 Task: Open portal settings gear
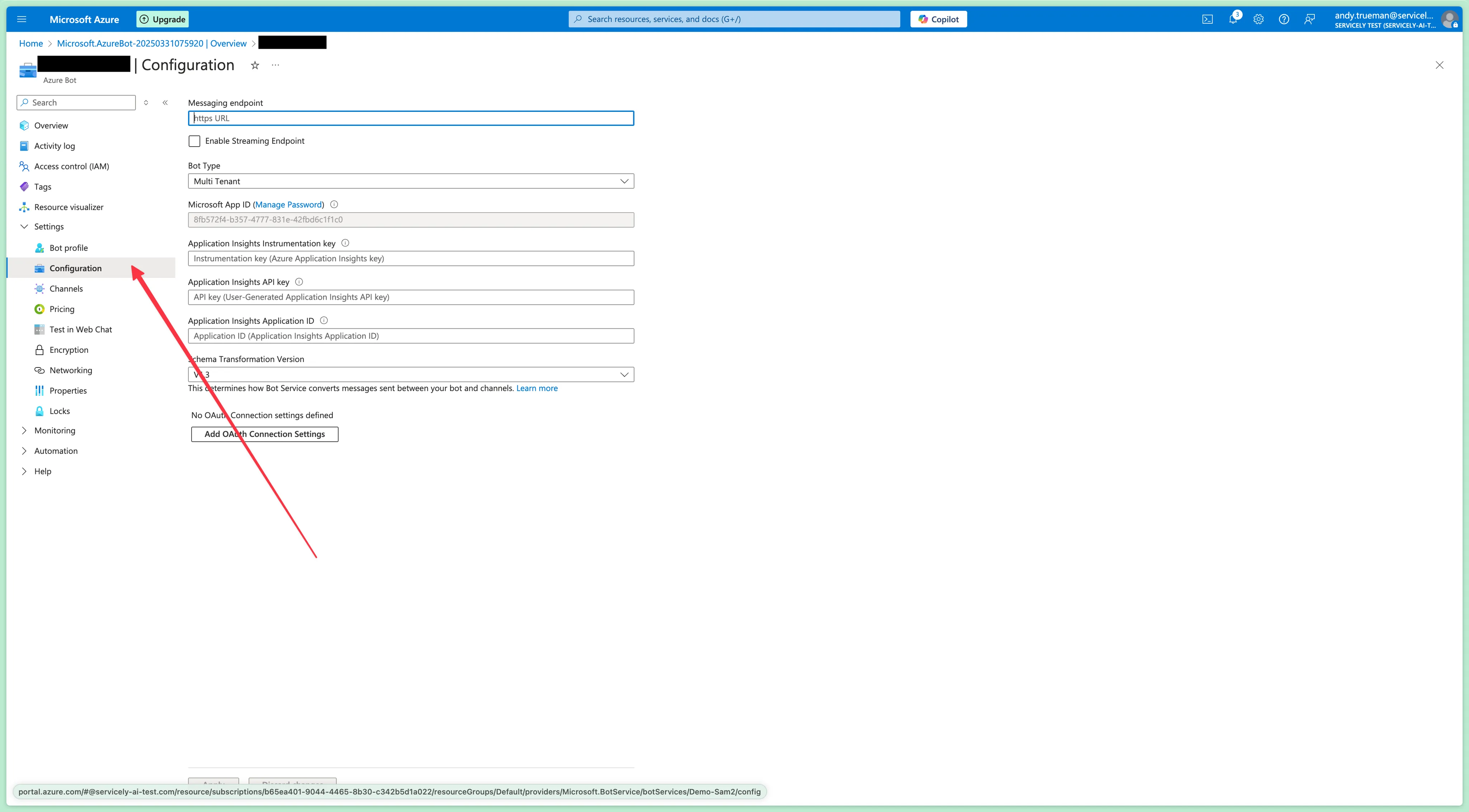click(1258, 19)
